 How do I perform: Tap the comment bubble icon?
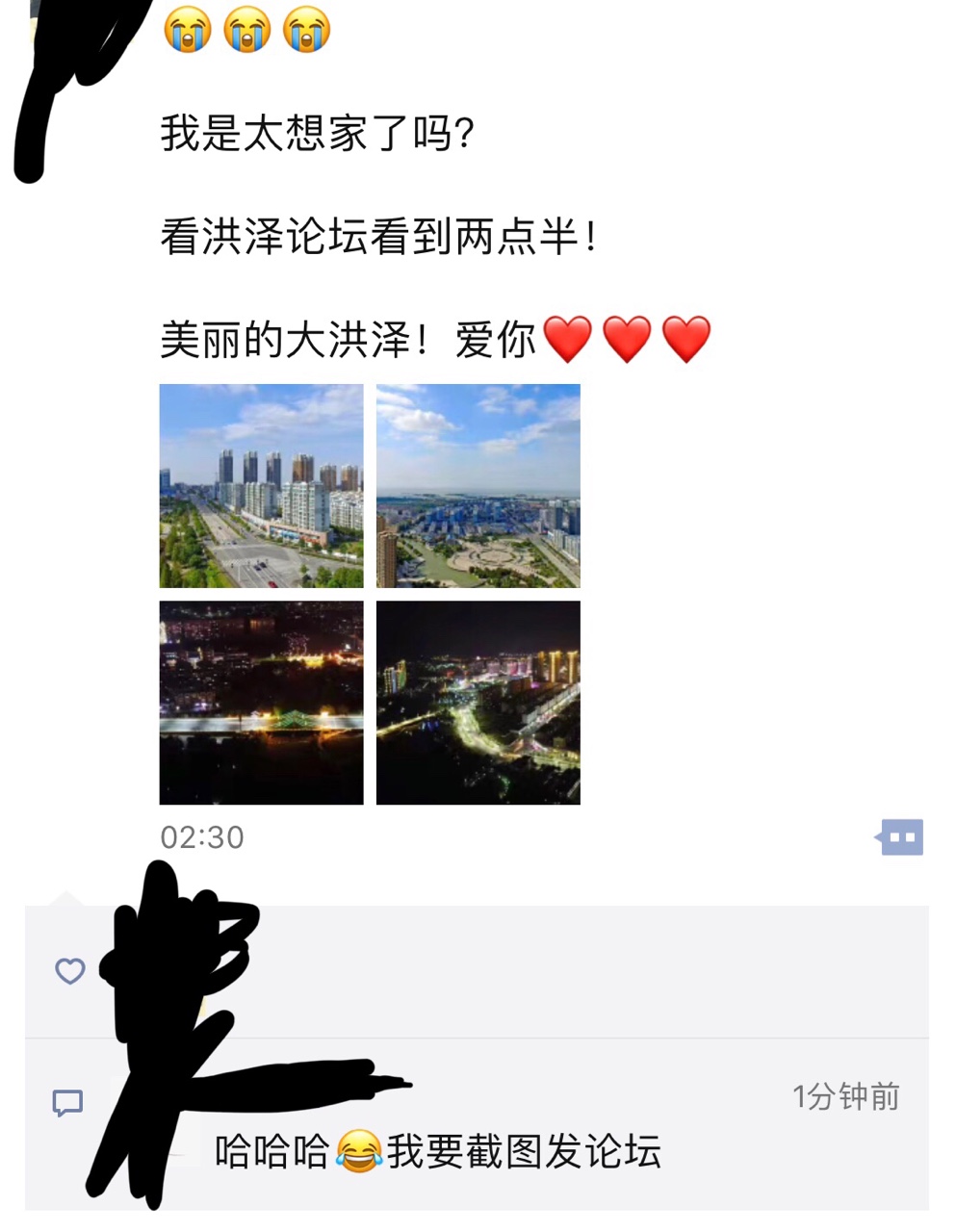(x=67, y=1103)
